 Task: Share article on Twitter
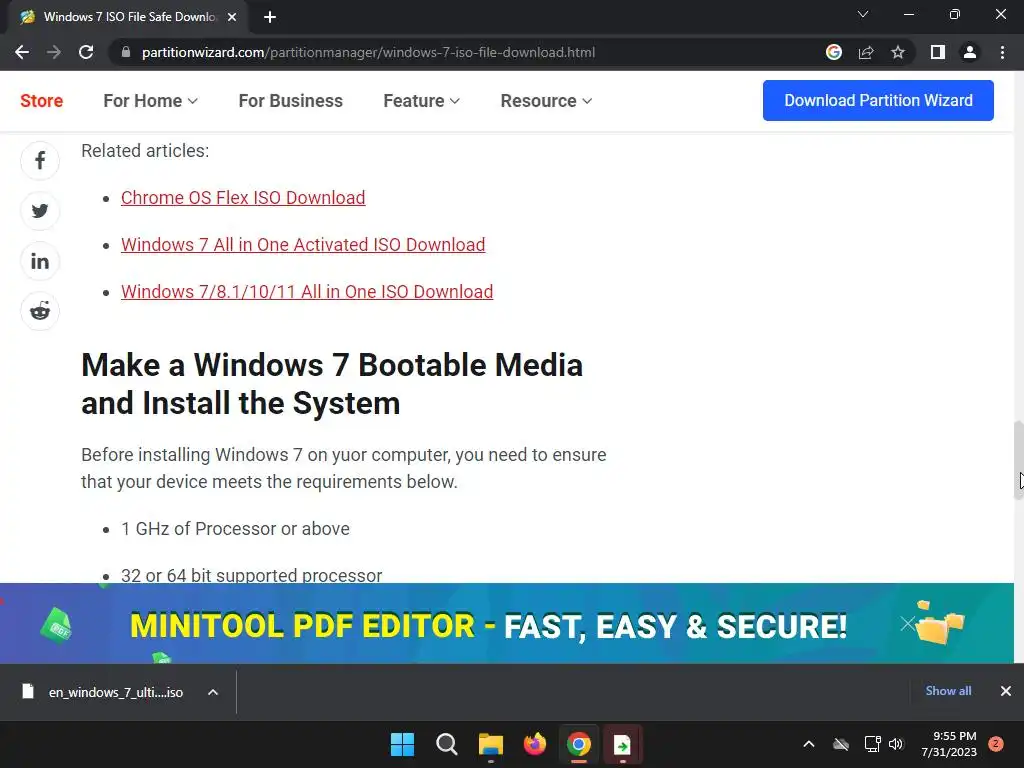pyautogui.click(x=40, y=211)
